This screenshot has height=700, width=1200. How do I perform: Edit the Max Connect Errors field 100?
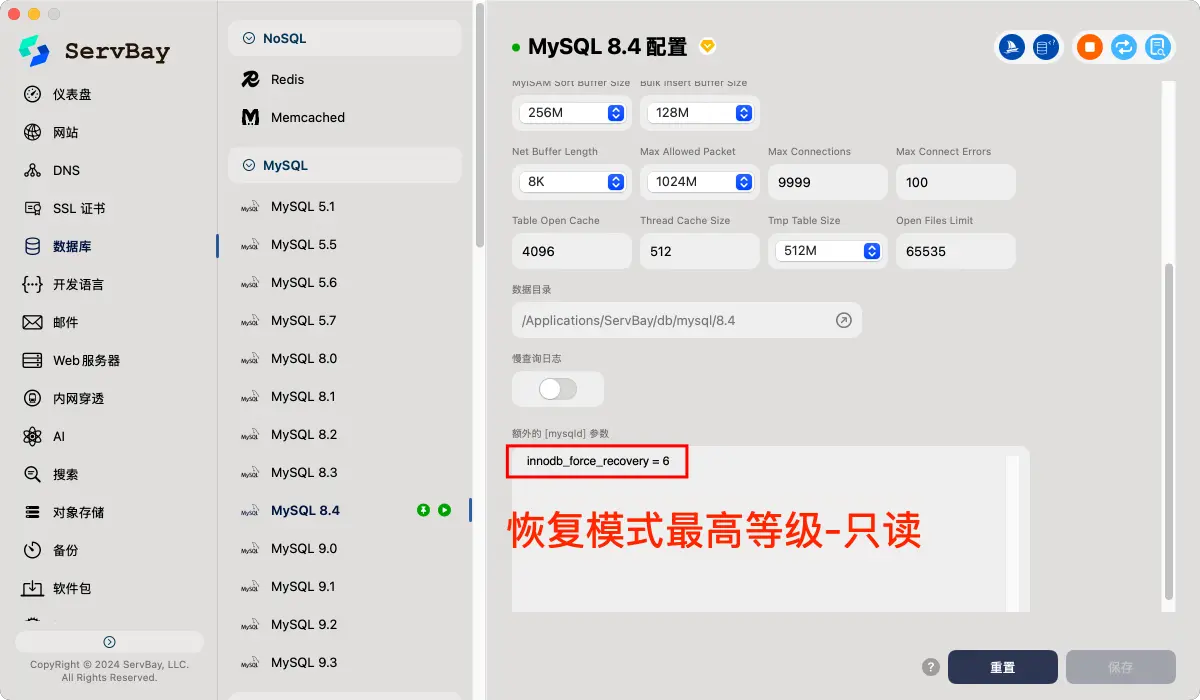click(x=956, y=182)
